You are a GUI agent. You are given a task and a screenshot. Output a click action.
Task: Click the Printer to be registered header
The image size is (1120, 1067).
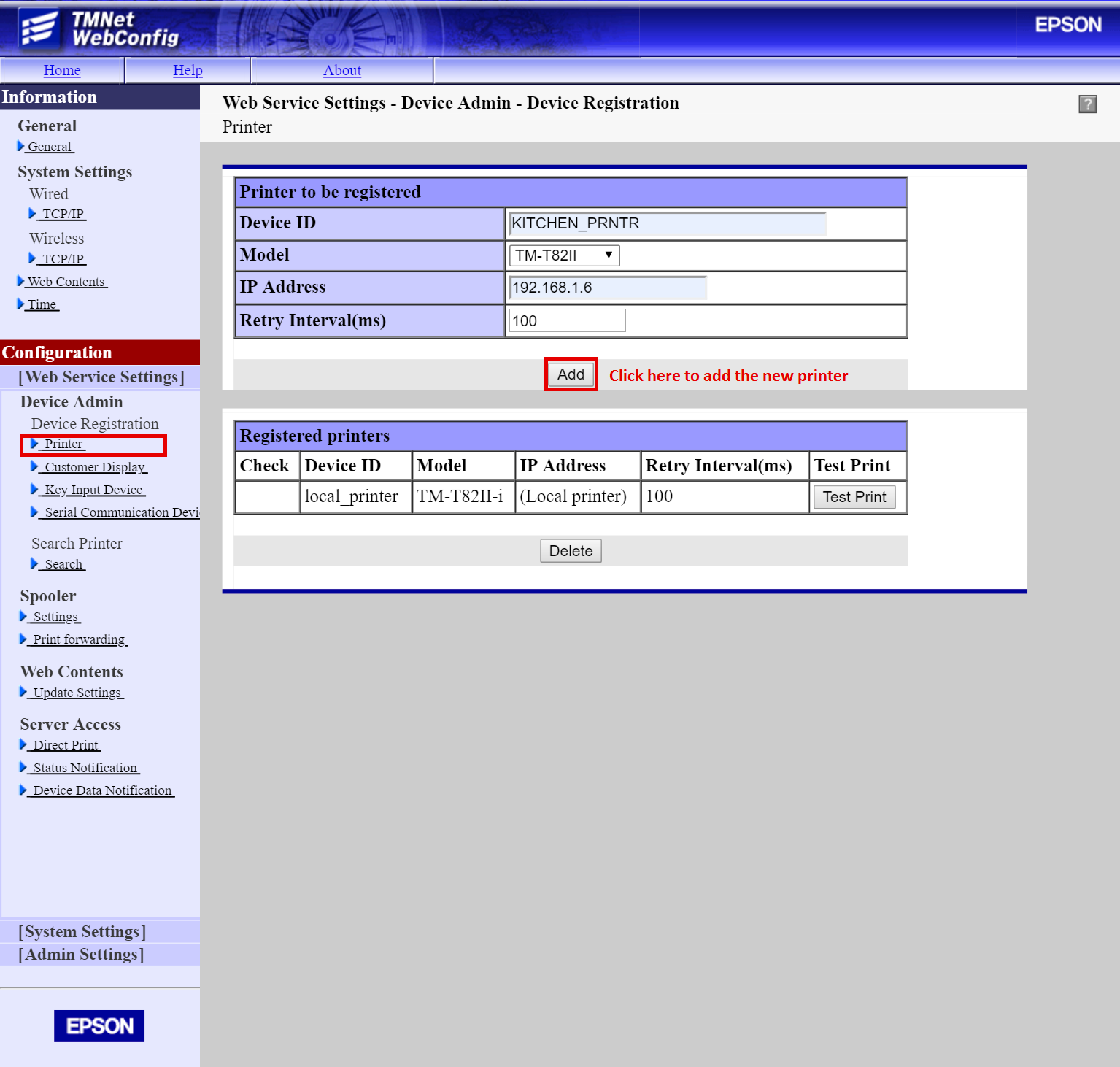(571, 192)
